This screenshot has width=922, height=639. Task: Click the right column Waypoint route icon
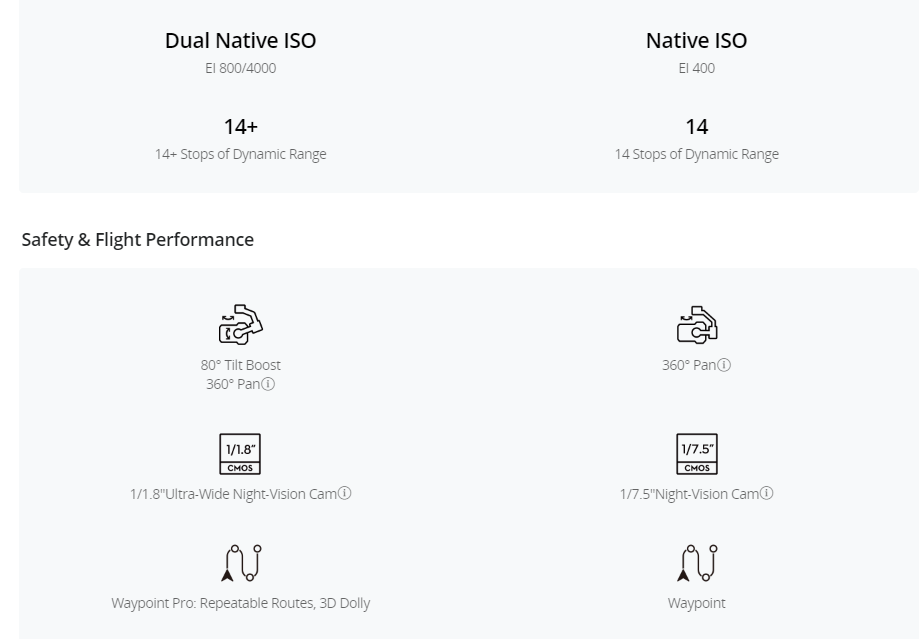pos(697,563)
